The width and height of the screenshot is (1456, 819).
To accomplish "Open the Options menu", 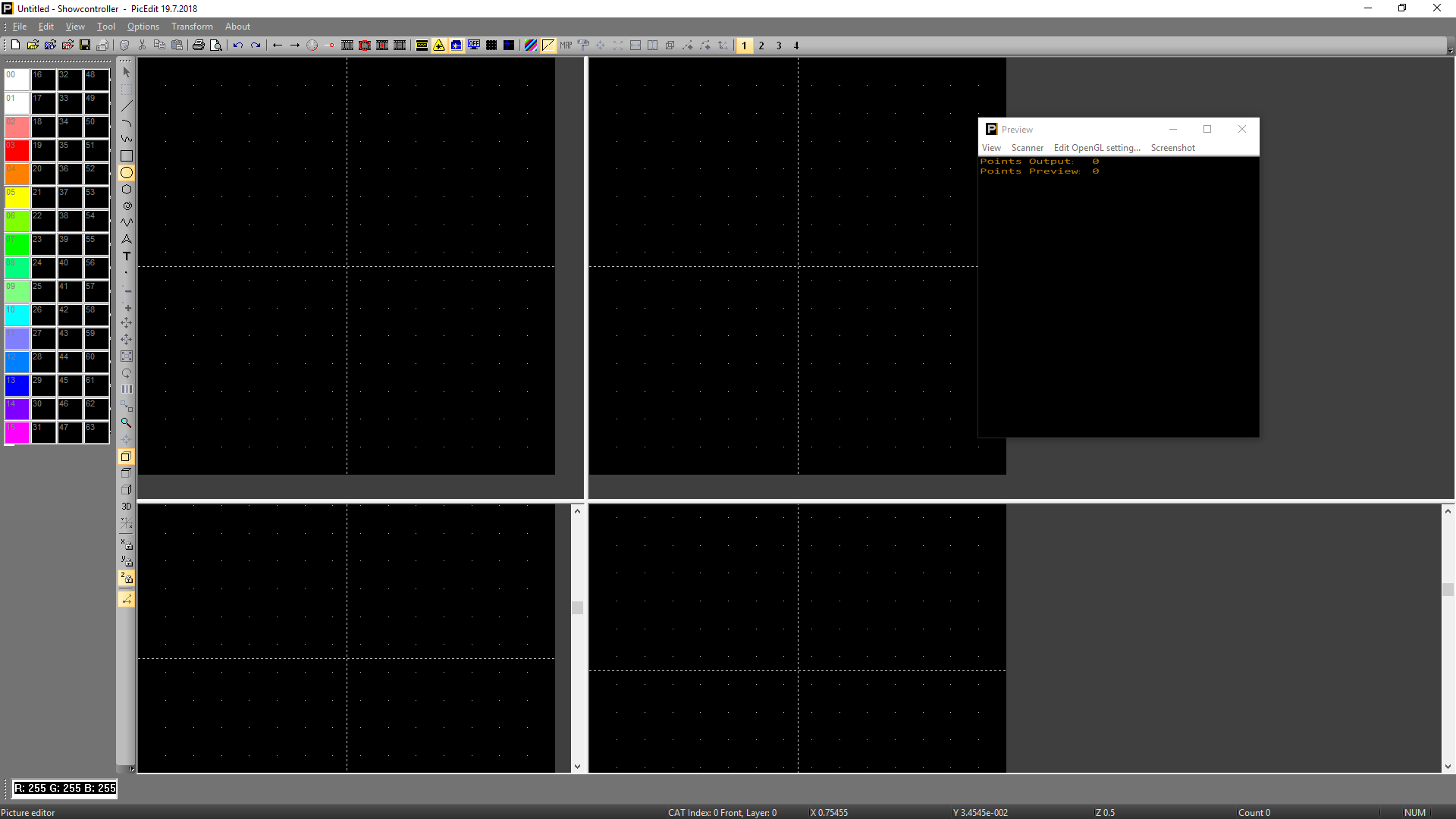I will 143,27.
